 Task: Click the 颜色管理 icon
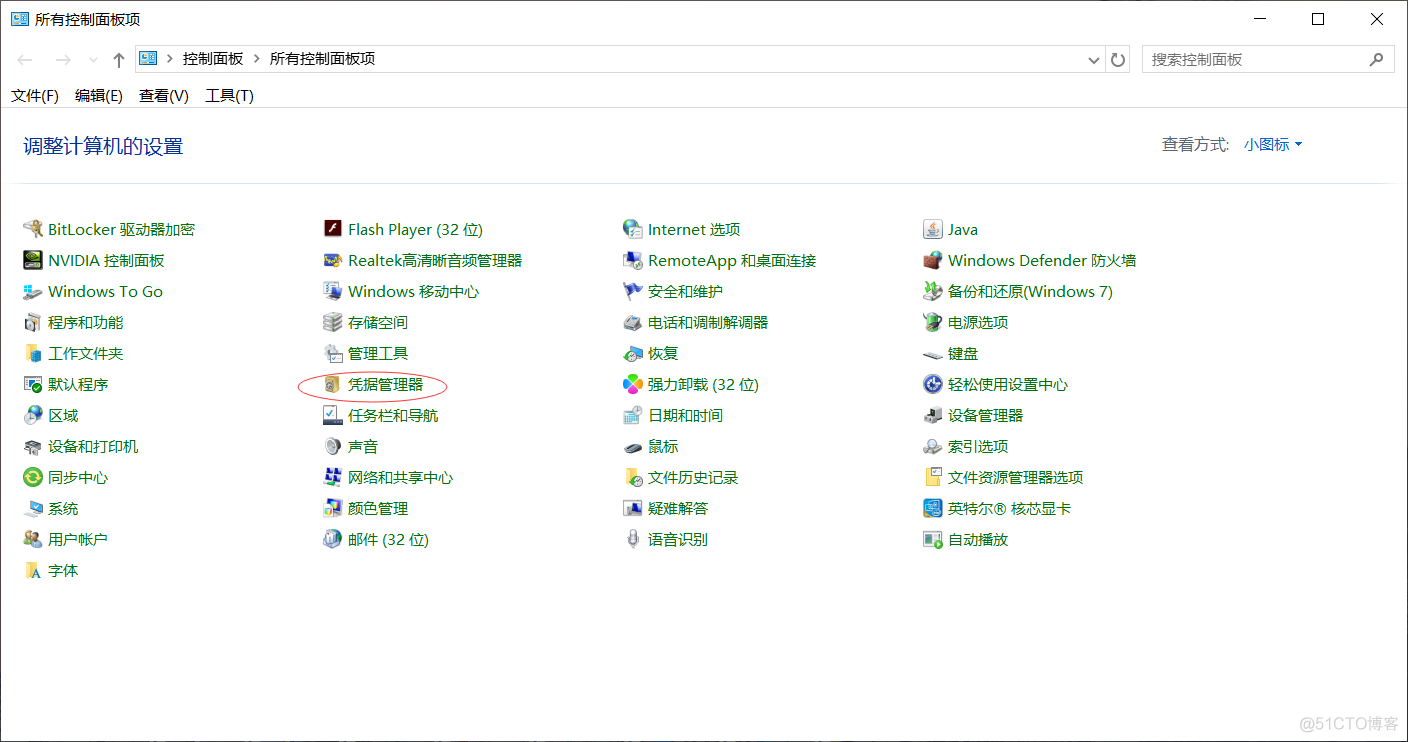click(333, 508)
